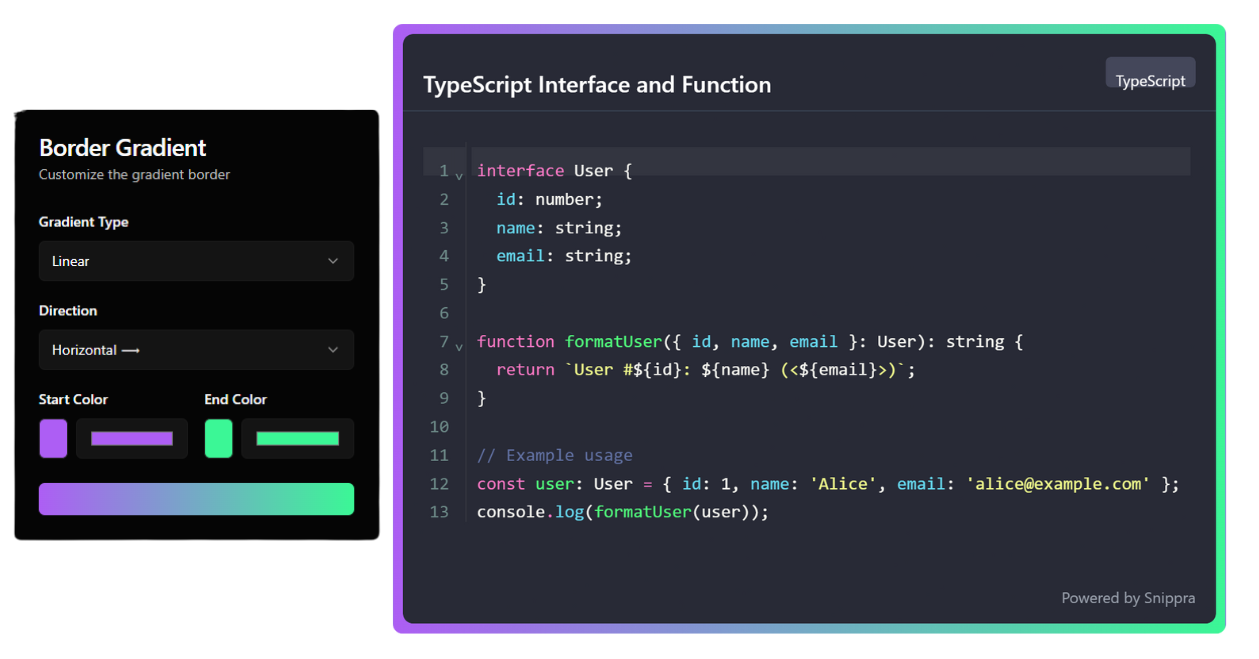The height and width of the screenshot is (659, 1259).
Task: Collapse the formatUser function fold arrow
Action: point(459,347)
